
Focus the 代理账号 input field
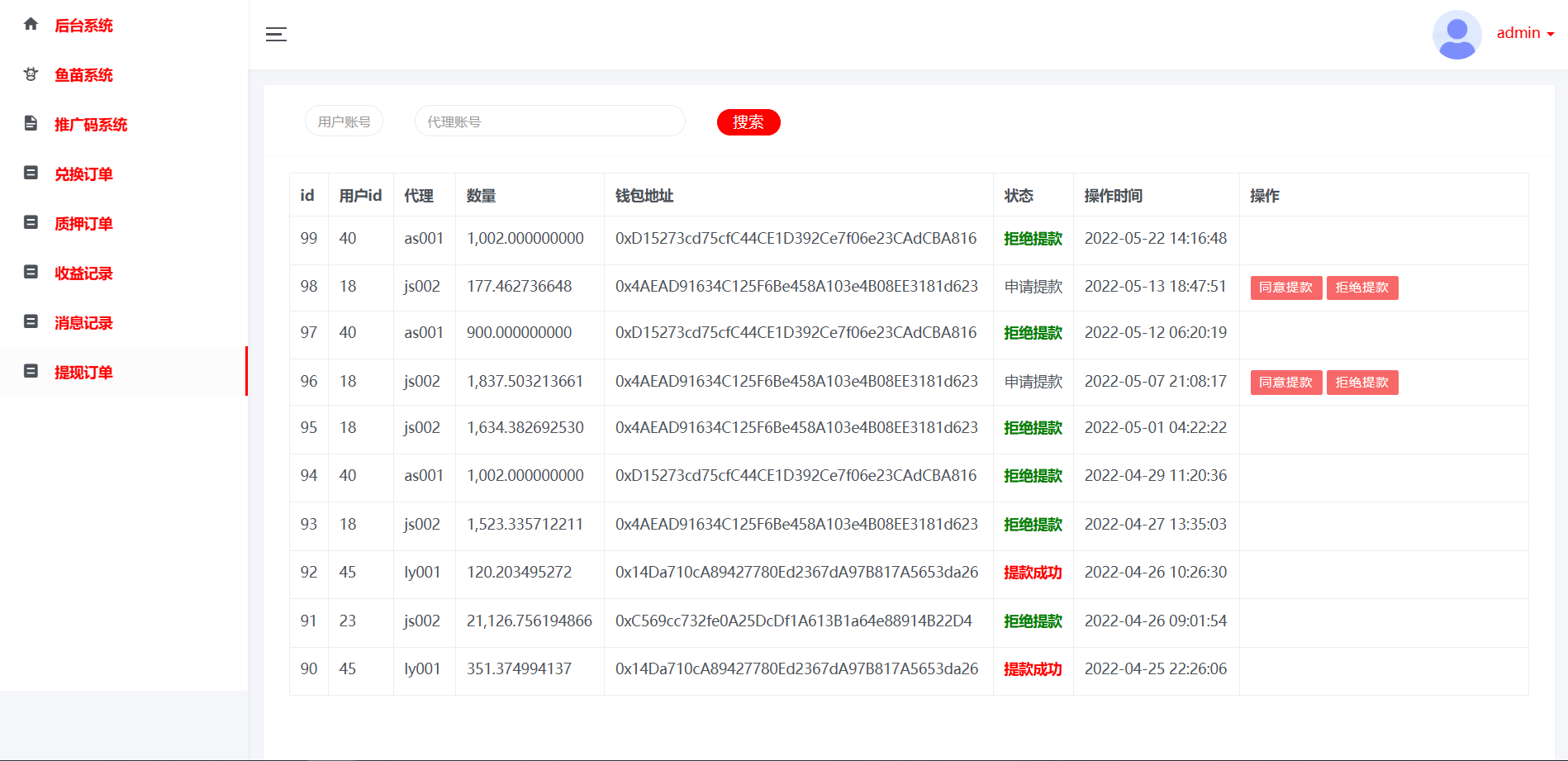[x=549, y=121]
